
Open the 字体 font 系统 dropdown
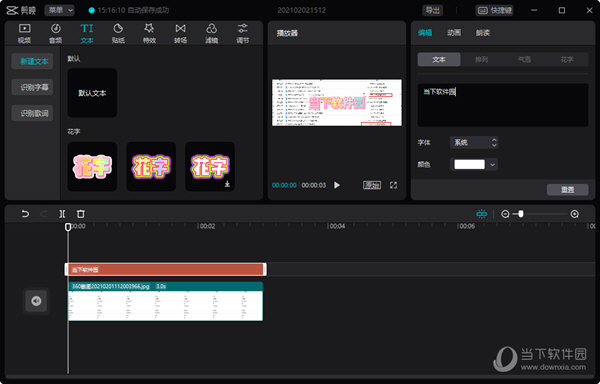tap(474, 143)
